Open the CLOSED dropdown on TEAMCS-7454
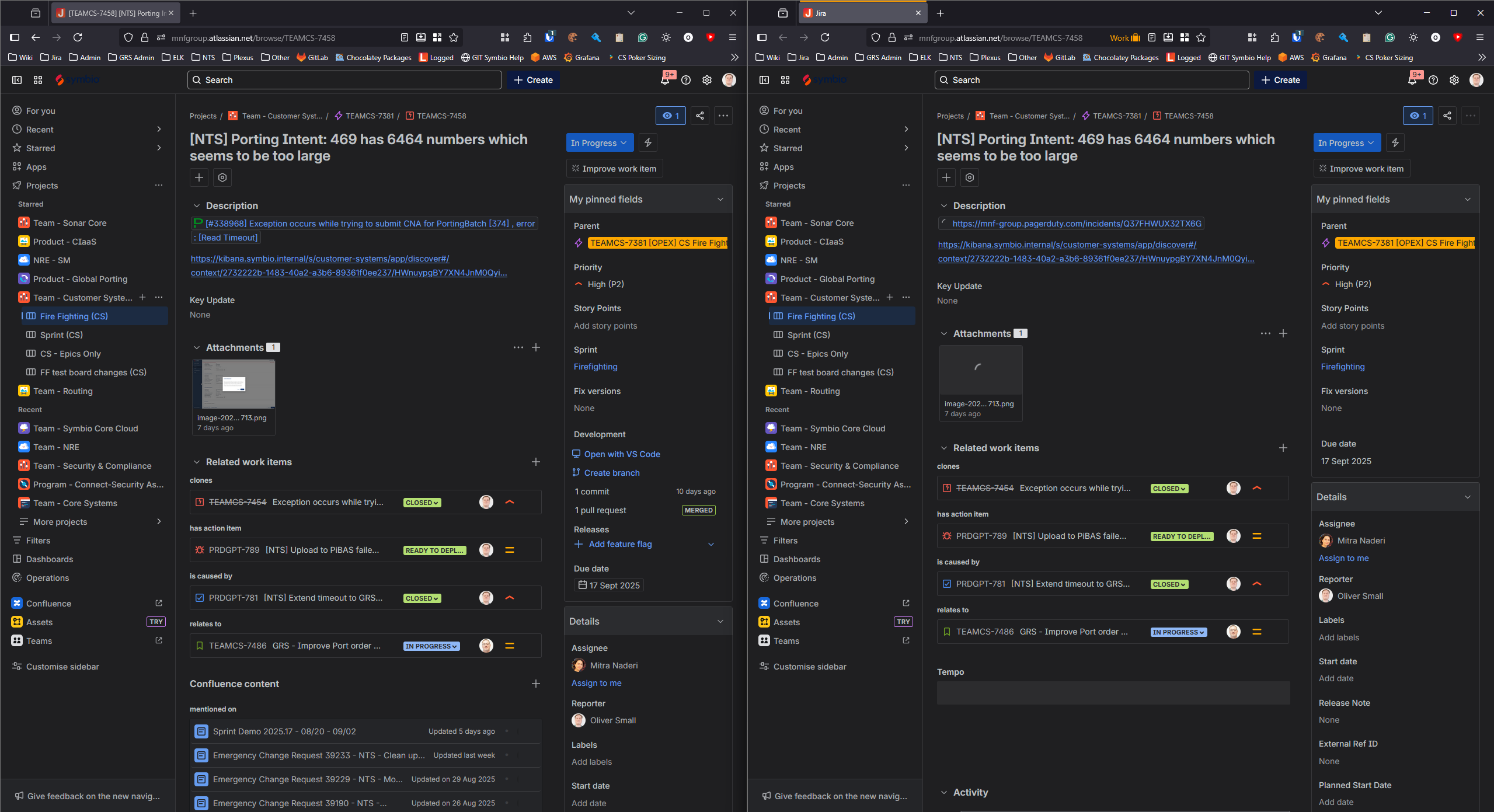 click(x=422, y=501)
